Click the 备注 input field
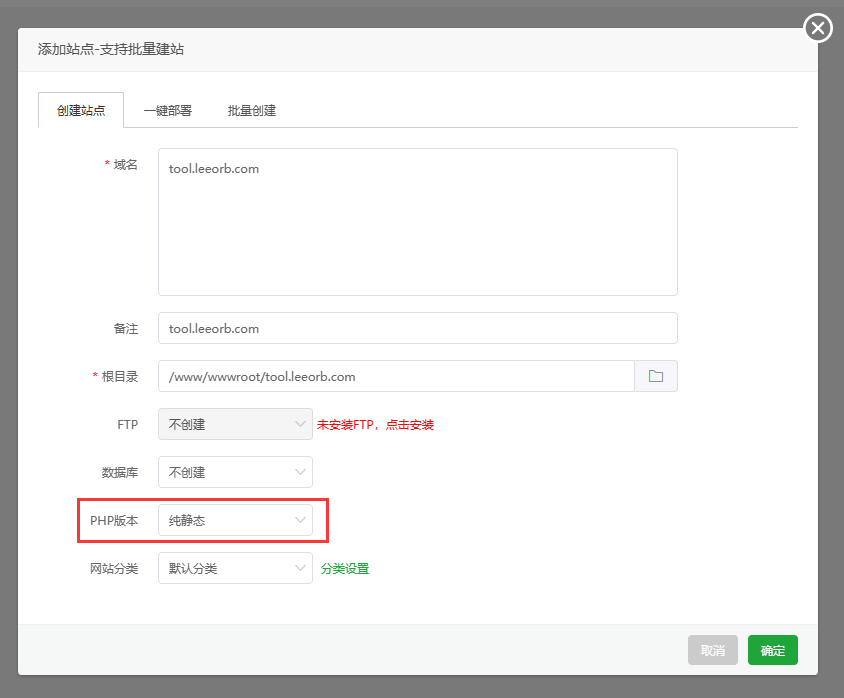The width and height of the screenshot is (844, 698). 417,328
